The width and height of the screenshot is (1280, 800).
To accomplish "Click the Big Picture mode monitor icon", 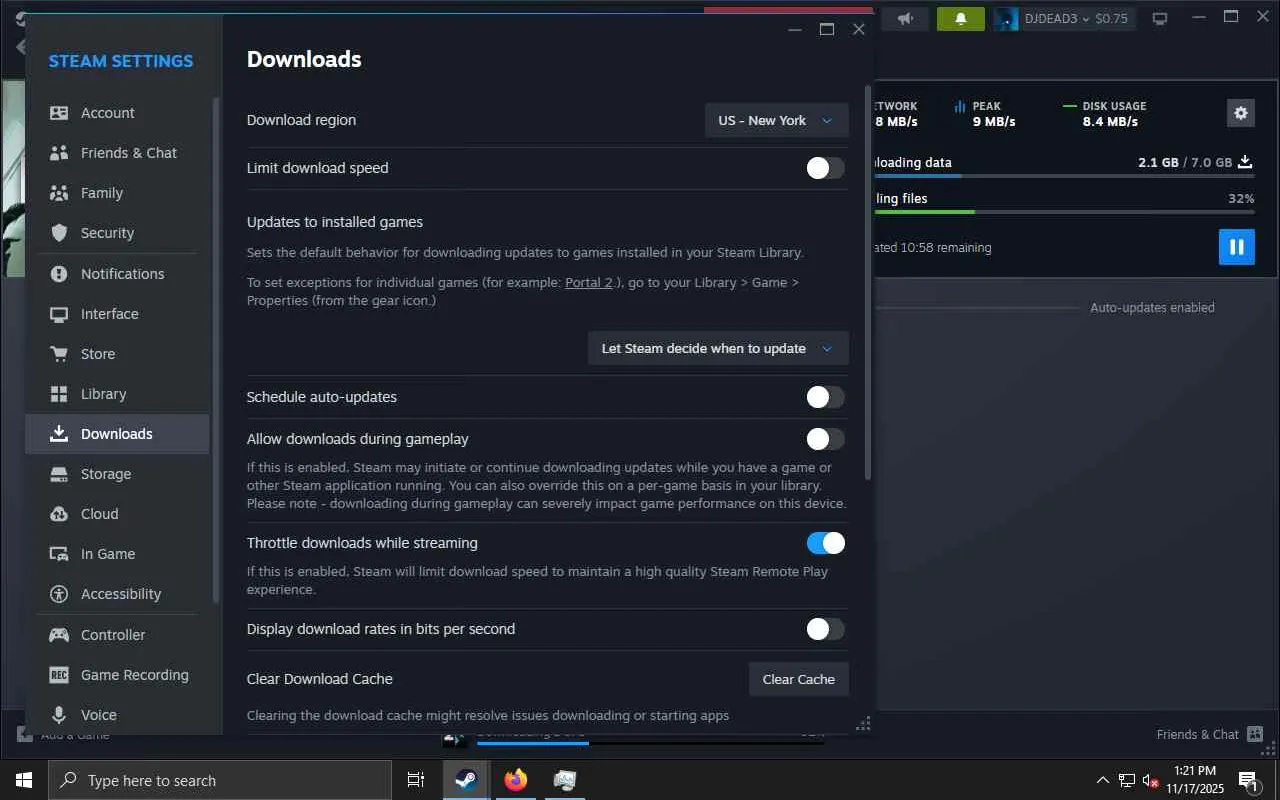I will 1160,18.
